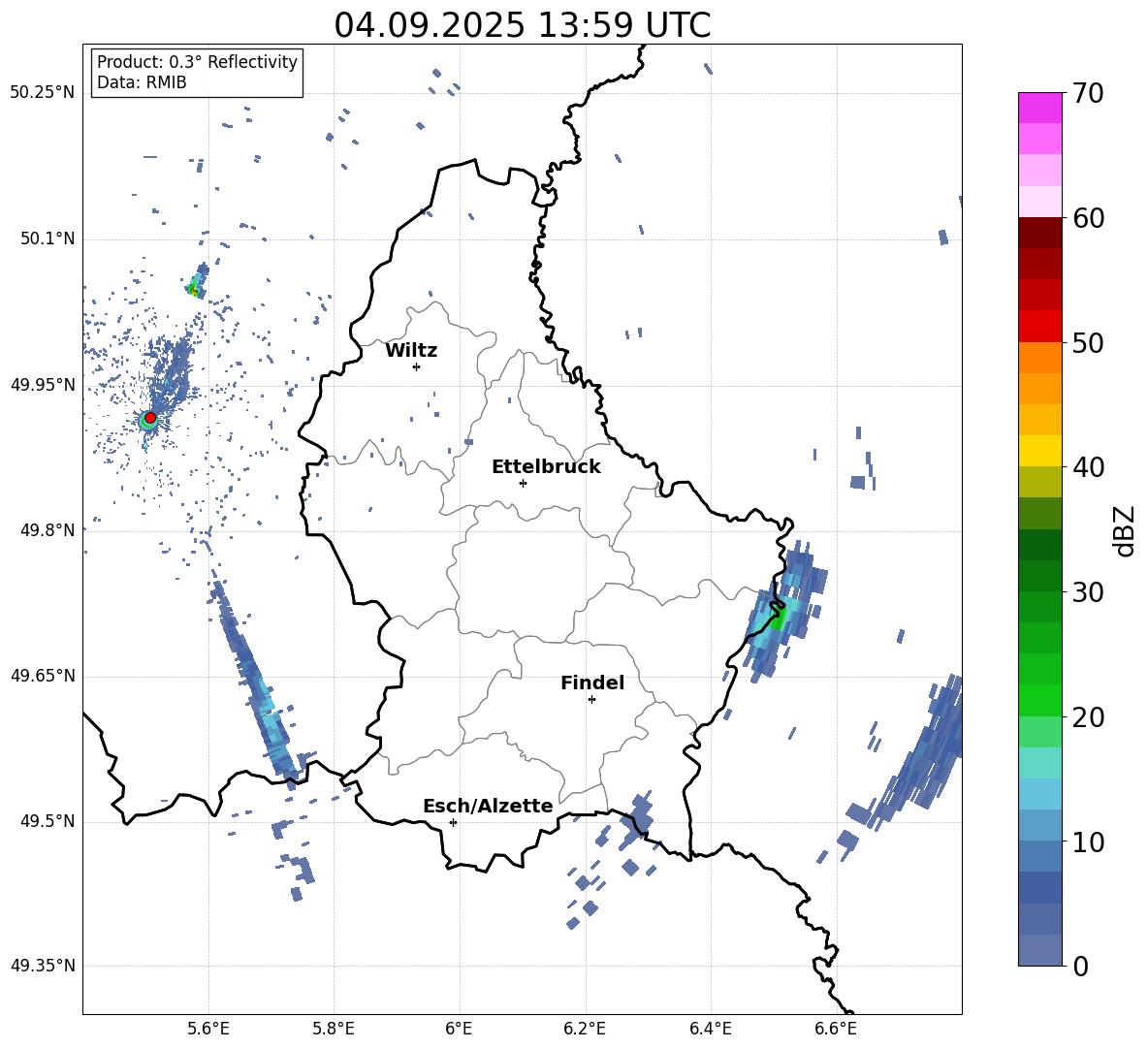Click the 49.65°N latitude label
This screenshot has width=1148, height=1048.
[x=43, y=676]
